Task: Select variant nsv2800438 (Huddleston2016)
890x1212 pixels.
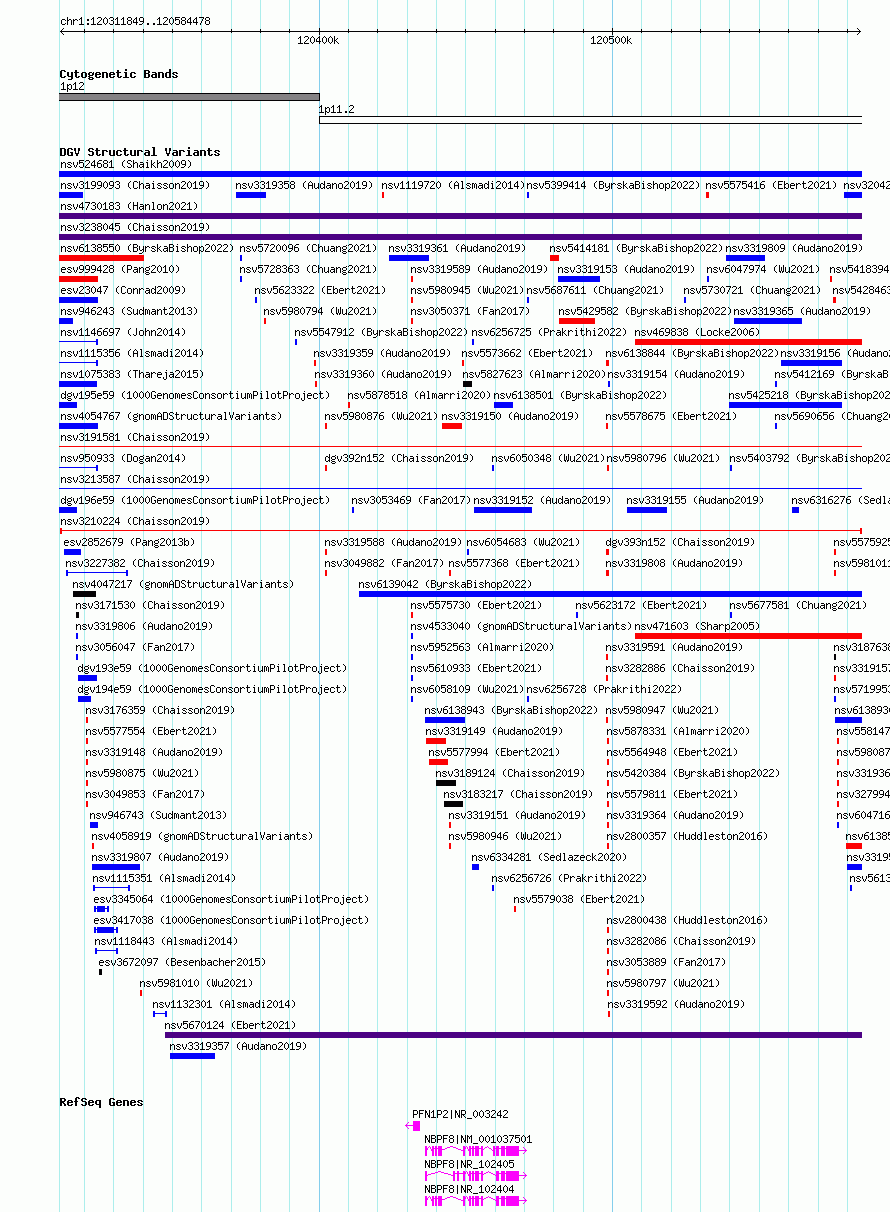Action: point(688,920)
